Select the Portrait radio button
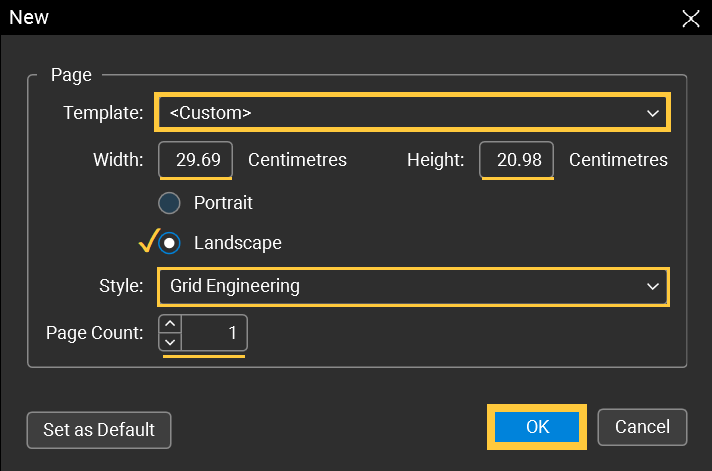 point(169,203)
